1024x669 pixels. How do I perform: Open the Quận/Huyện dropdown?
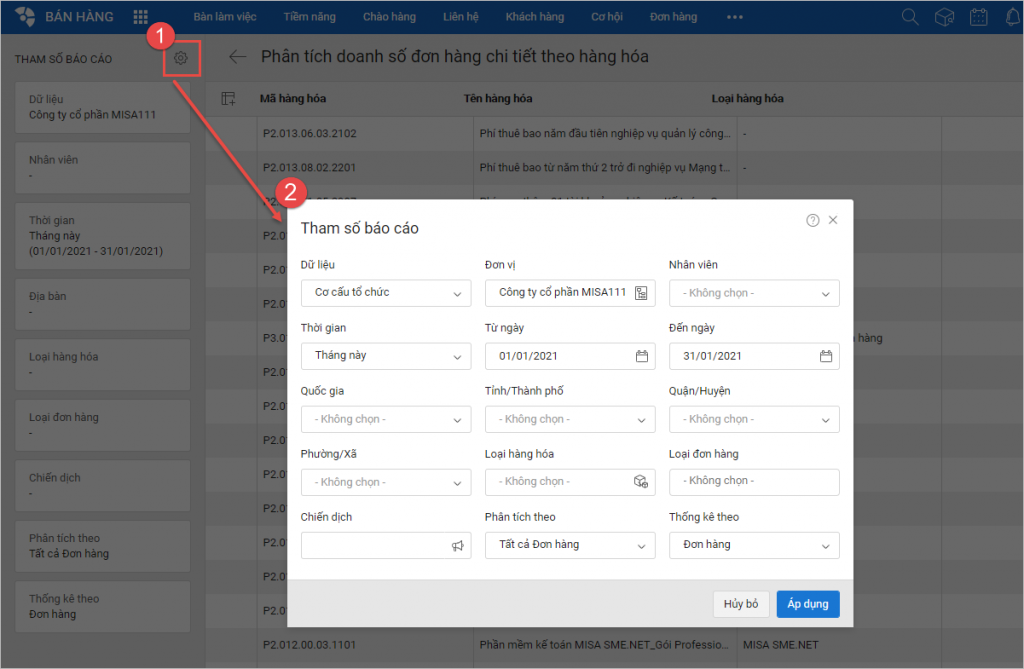pos(754,419)
